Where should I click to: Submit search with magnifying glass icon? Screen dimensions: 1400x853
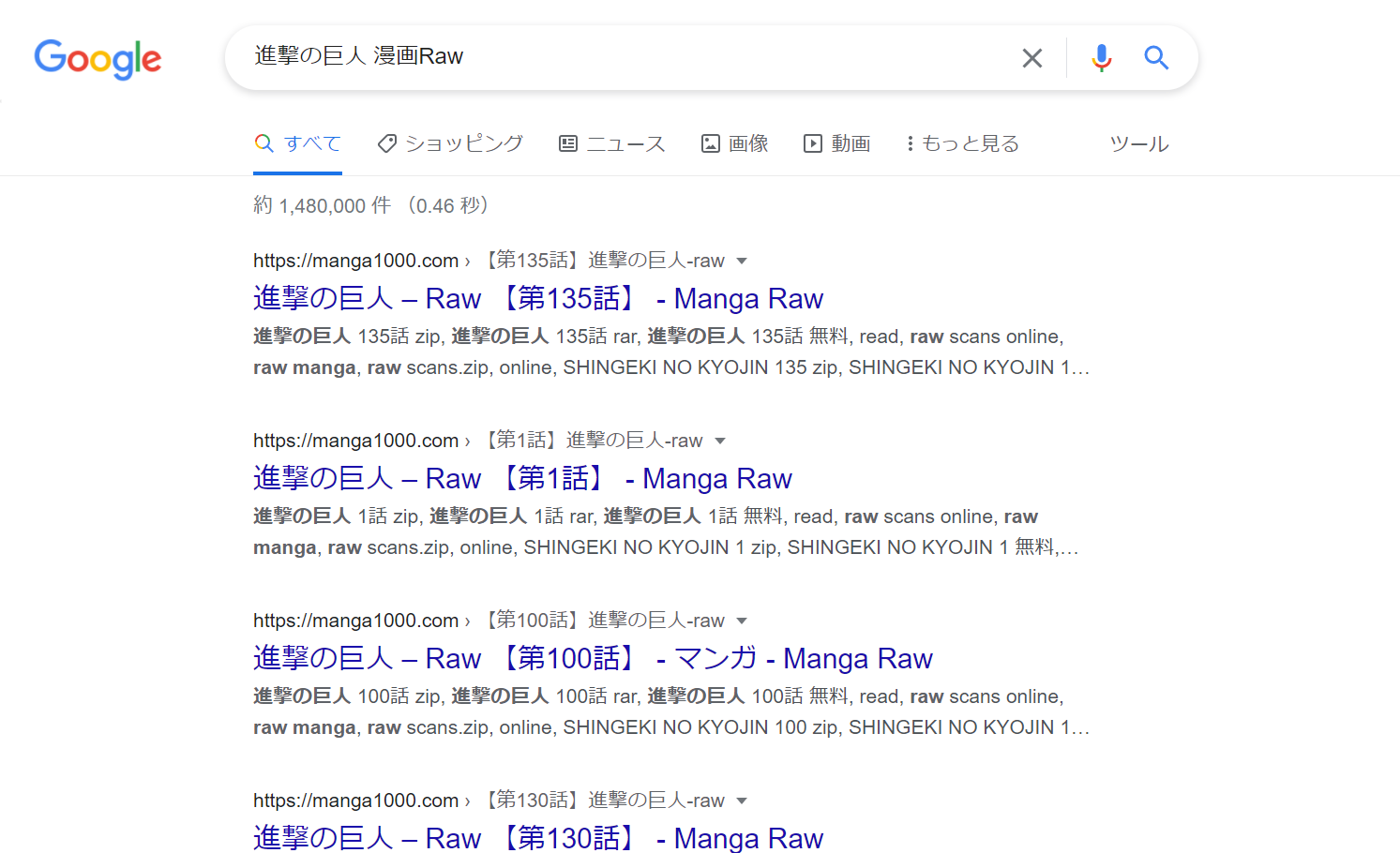click(1156, 58)
